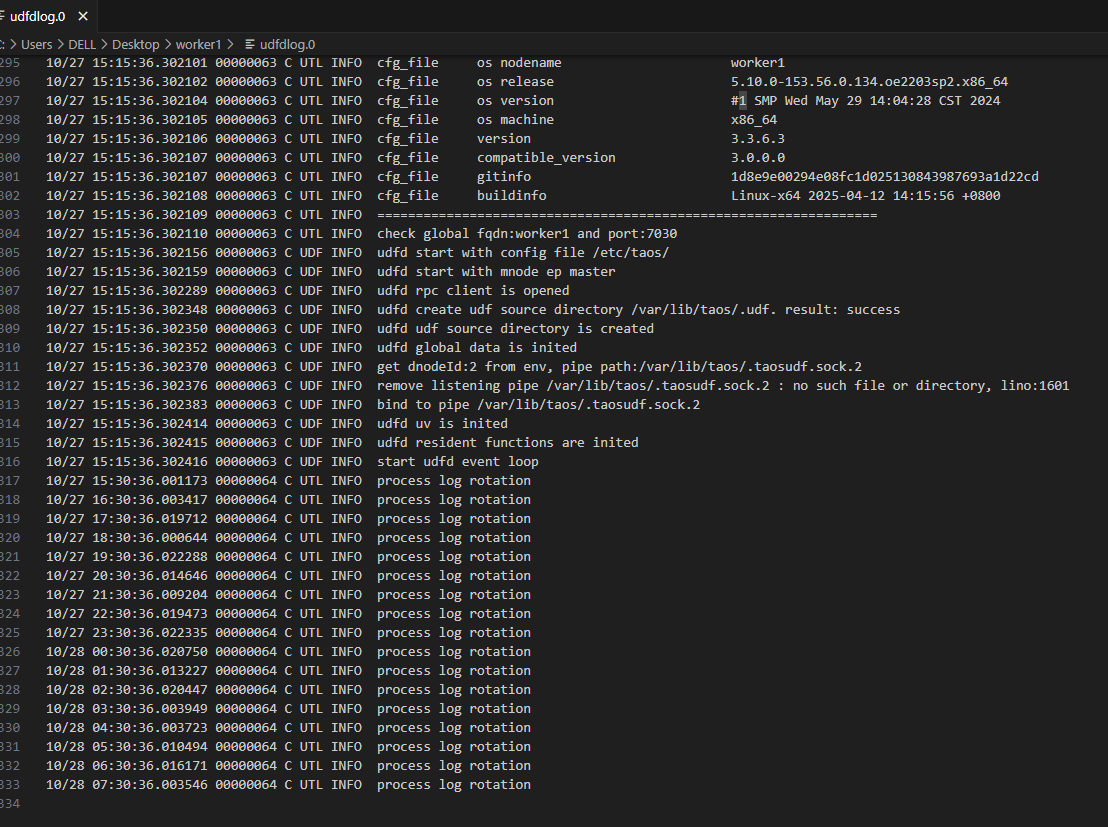
Task: Click the equals-sign separator line
Action: tap(626, 215)
